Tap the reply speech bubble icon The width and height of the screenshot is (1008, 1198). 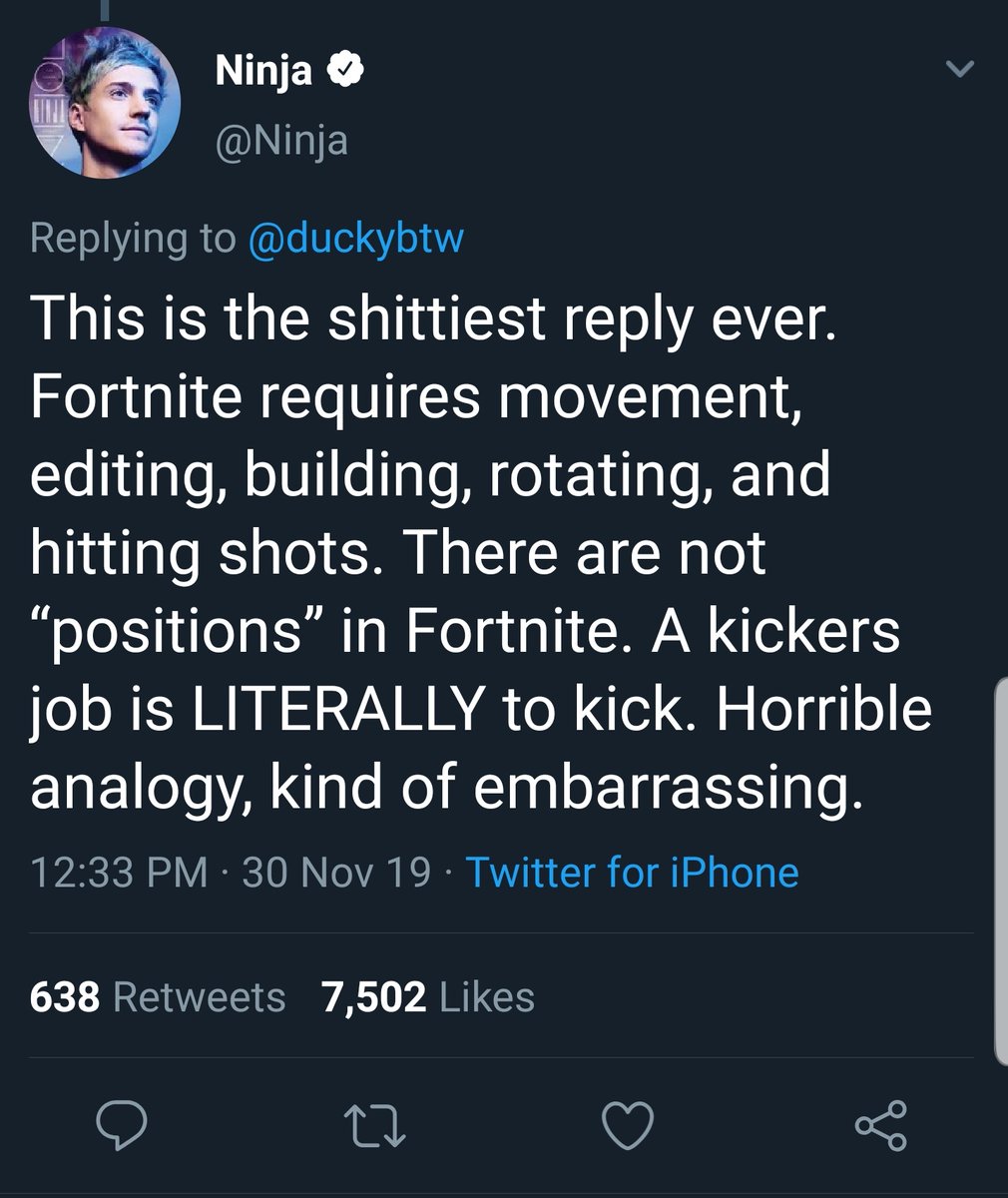[122, 1126]
